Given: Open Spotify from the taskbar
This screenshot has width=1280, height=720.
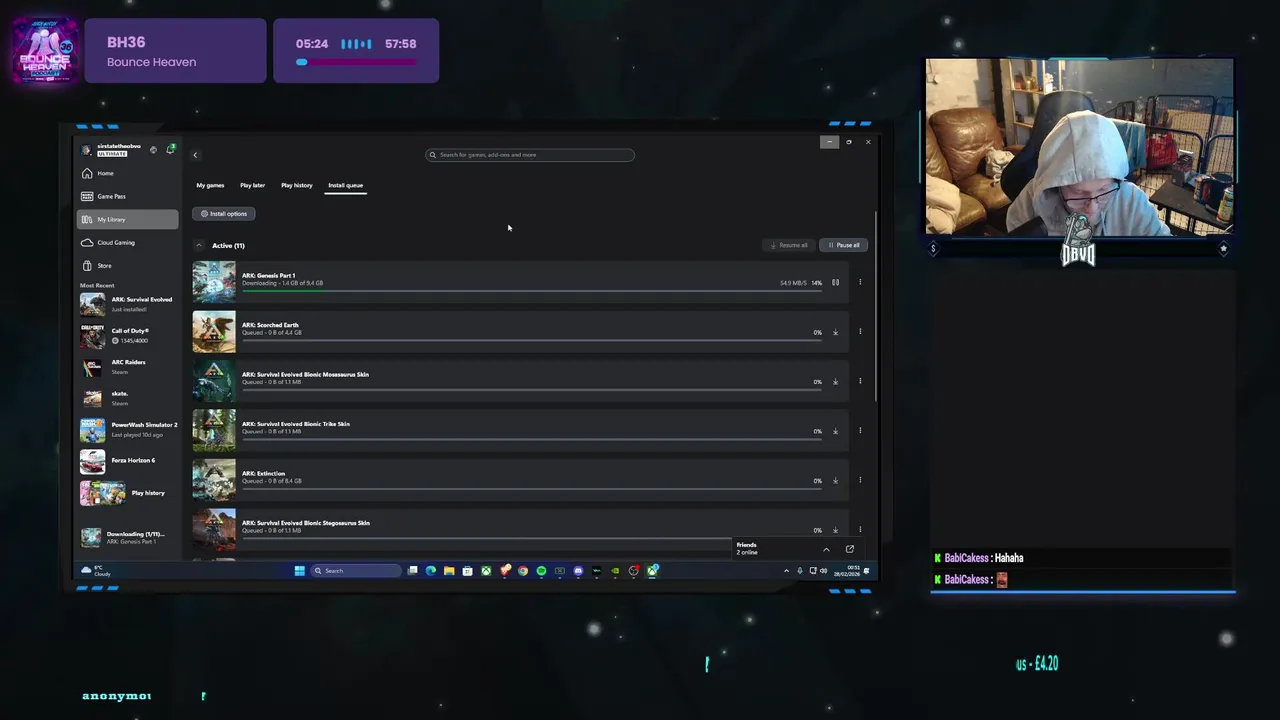Looking at the screenshot, I should point(541,571).
